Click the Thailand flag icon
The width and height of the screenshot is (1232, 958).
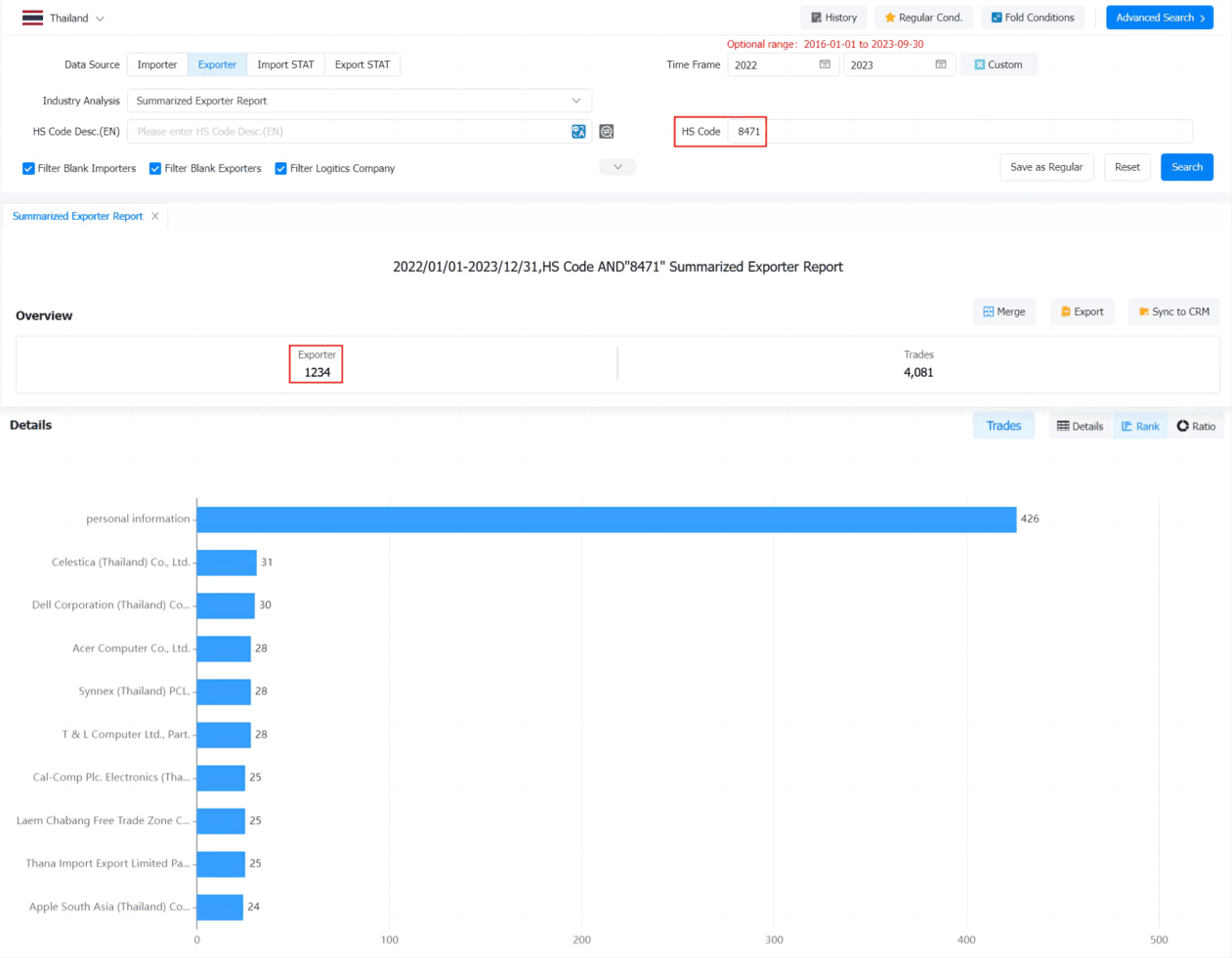(32, 18)
